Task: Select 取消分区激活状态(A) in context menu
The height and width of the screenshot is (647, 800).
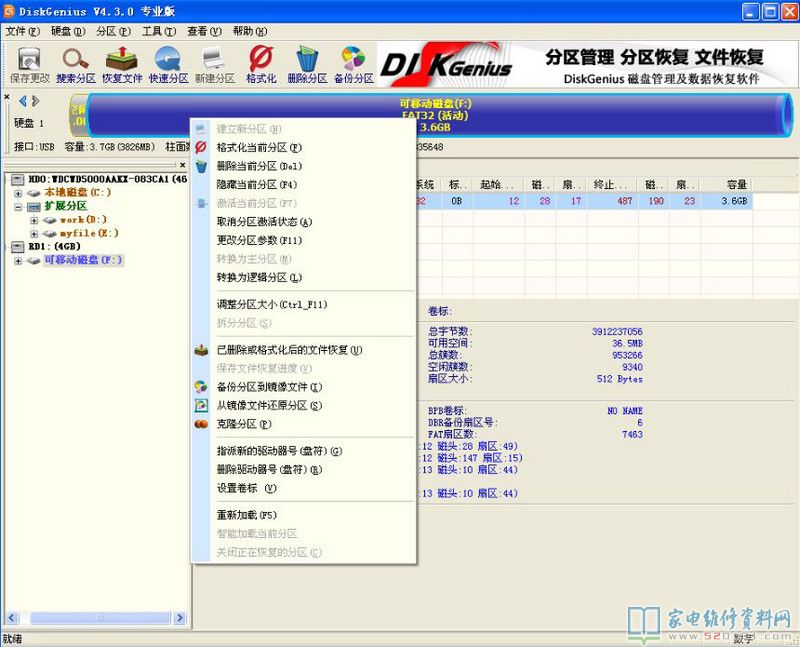Action: 304,221
